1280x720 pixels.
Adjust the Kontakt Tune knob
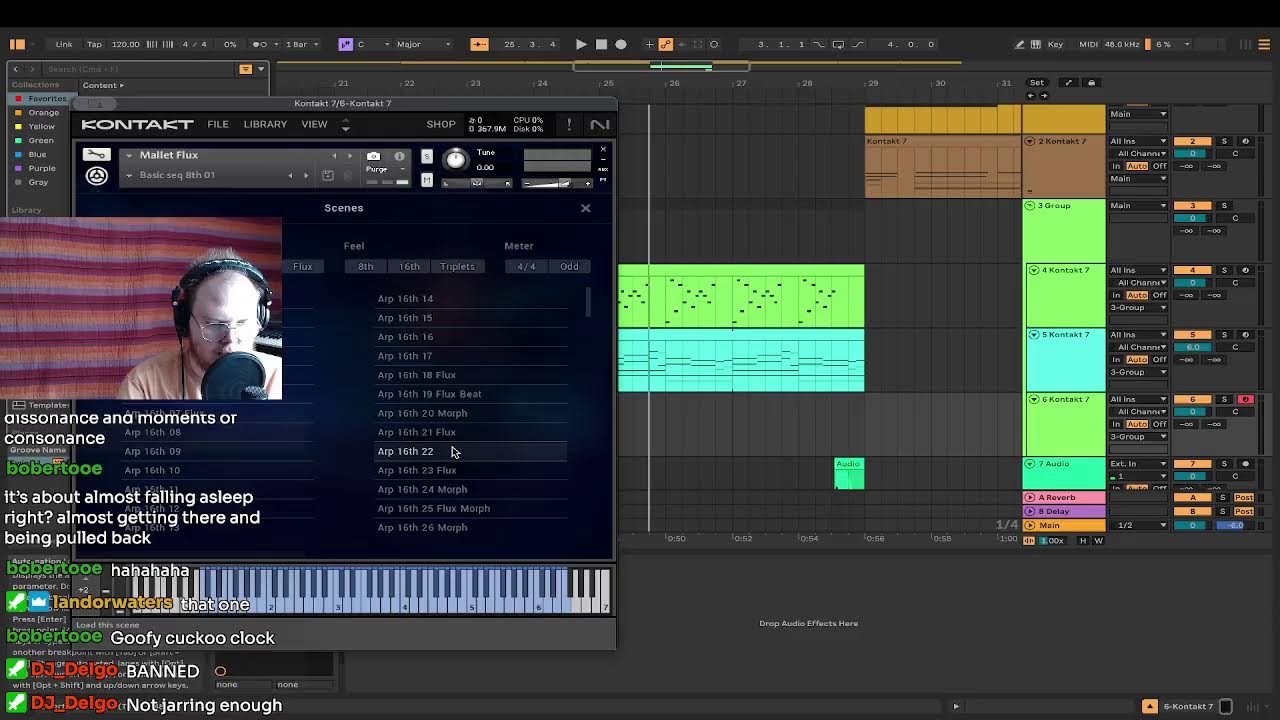[x=455, y=159]
